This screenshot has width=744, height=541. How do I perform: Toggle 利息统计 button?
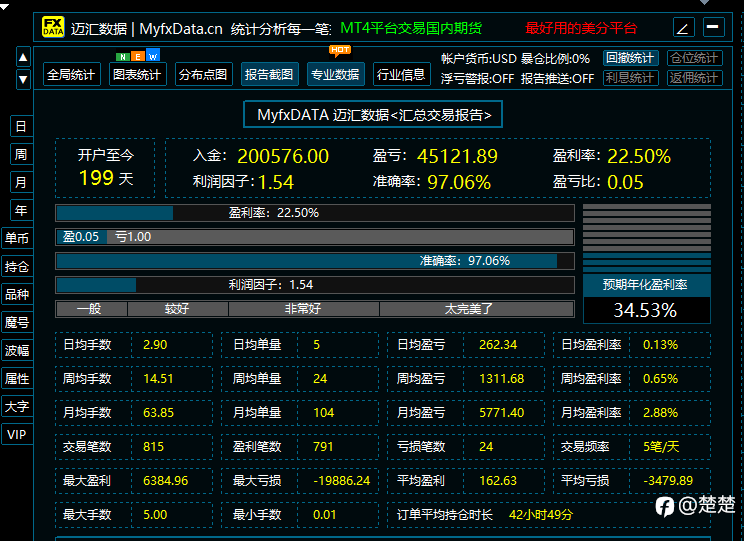[631, 78]
